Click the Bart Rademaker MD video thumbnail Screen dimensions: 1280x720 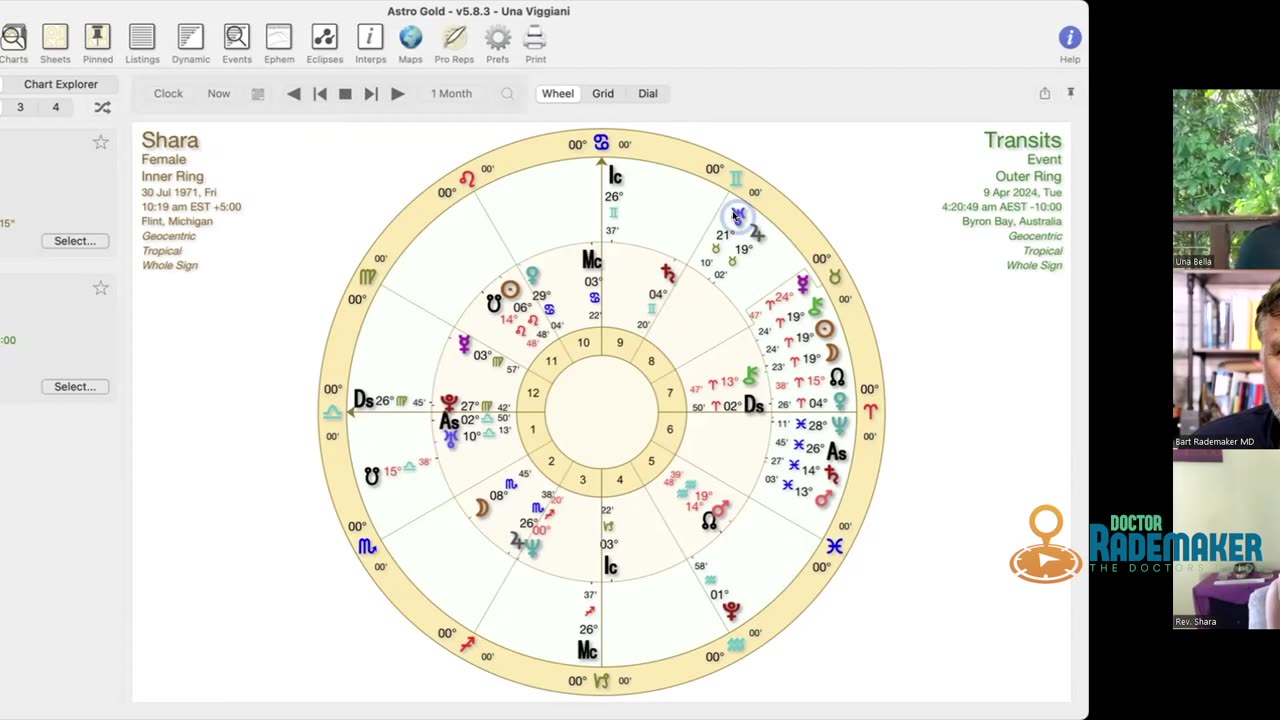point(1226,360)
